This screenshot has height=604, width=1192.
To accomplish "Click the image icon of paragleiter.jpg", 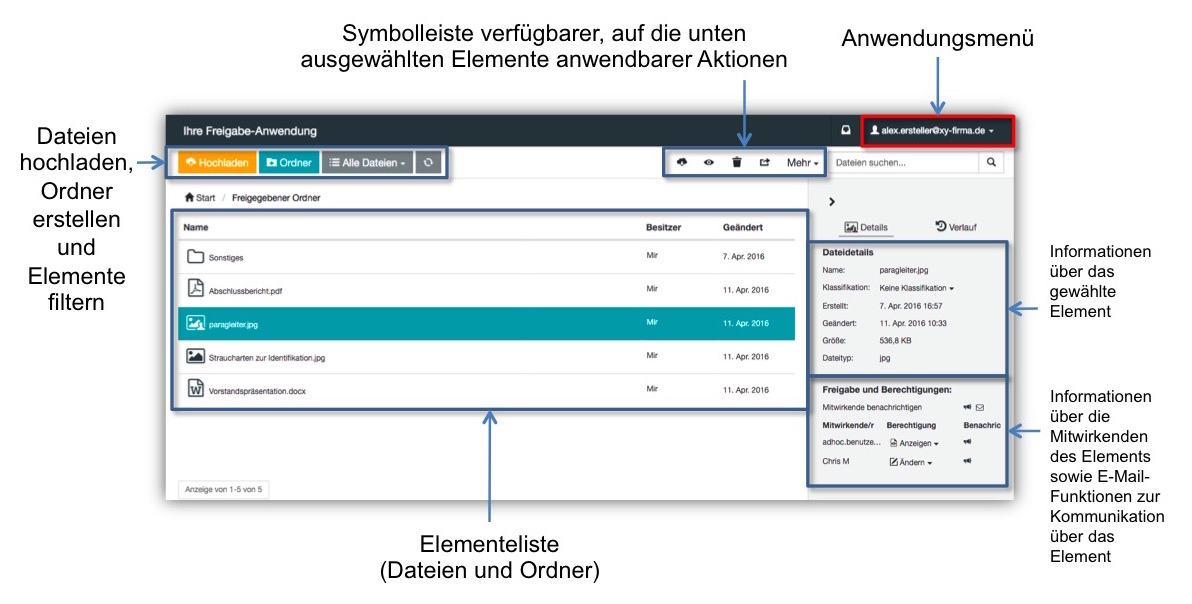I will pos(195,323).
